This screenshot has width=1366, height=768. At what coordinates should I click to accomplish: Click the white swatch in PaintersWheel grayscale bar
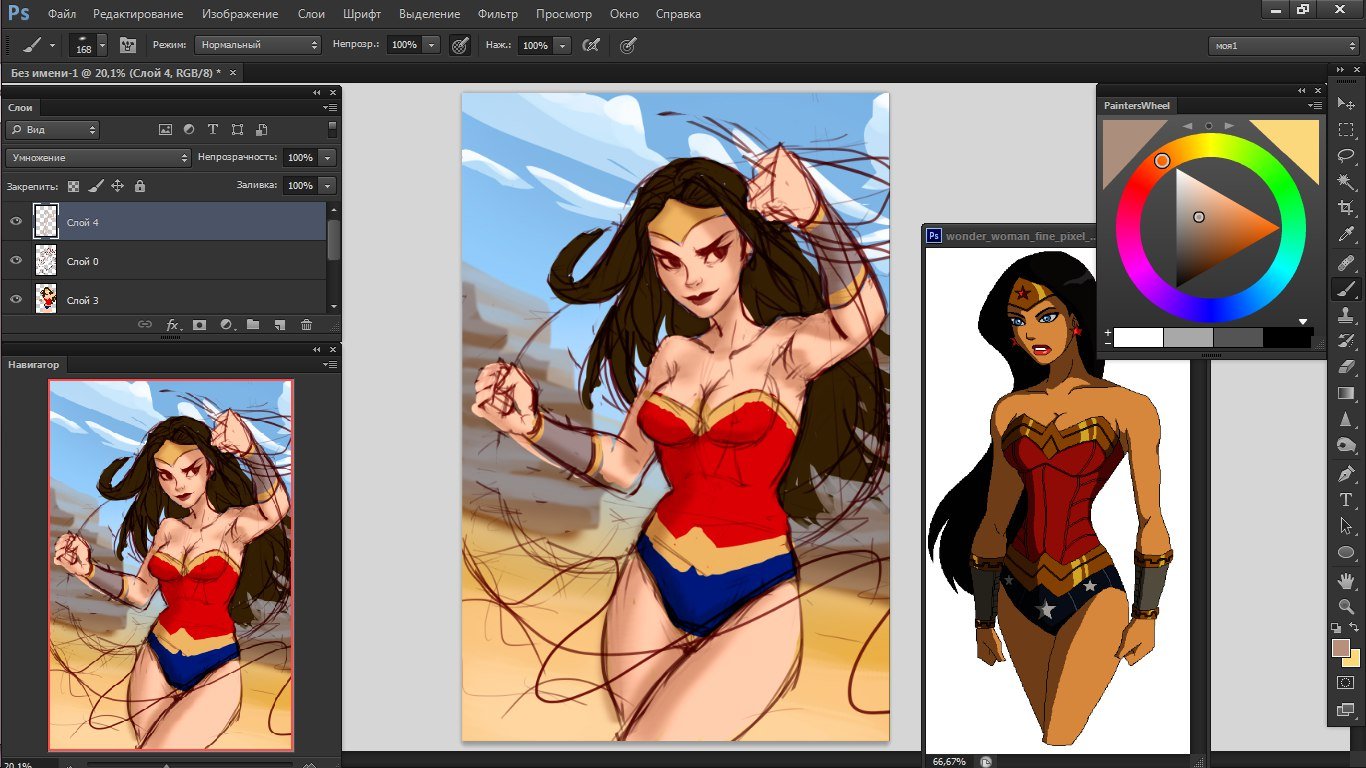point(1138,338)
